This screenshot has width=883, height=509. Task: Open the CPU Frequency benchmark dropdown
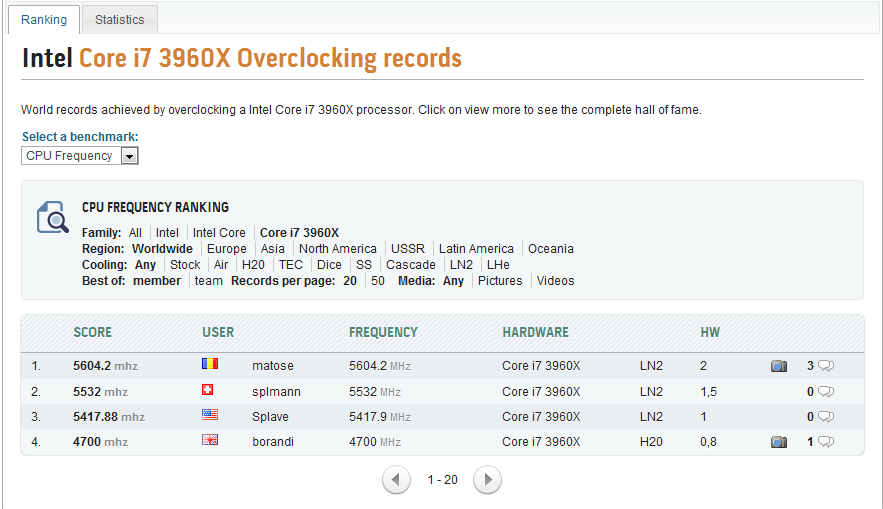click(x=129, y=156)
